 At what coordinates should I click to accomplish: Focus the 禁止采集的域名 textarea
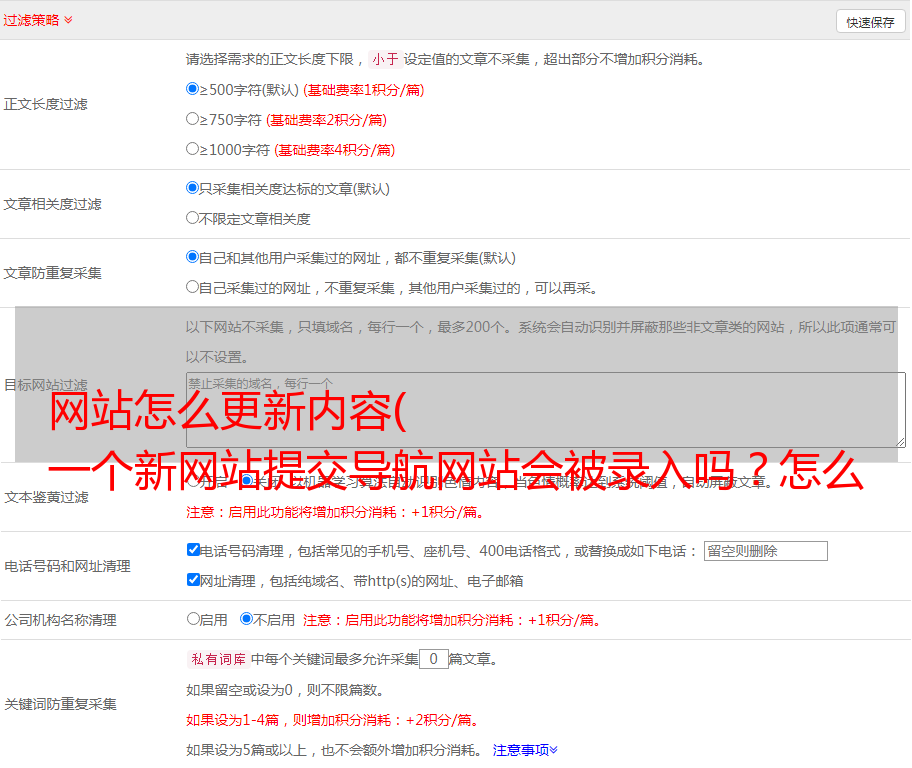546,410
